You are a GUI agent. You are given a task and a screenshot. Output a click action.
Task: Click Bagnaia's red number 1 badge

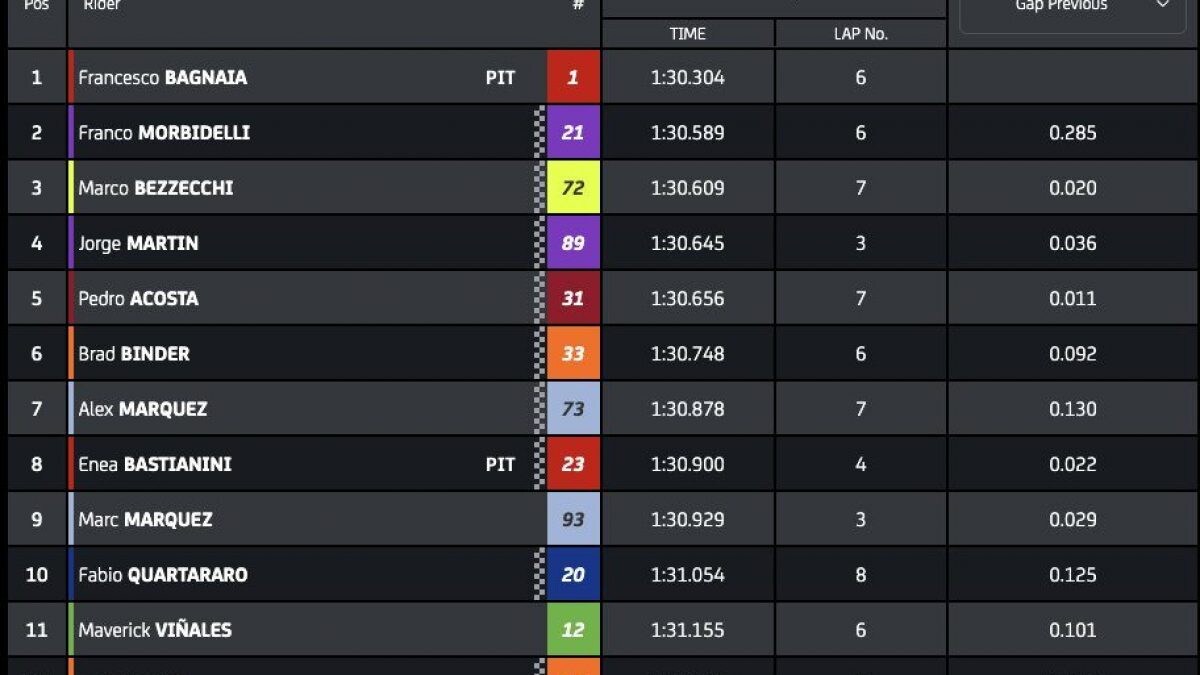[x=573, y=77]
